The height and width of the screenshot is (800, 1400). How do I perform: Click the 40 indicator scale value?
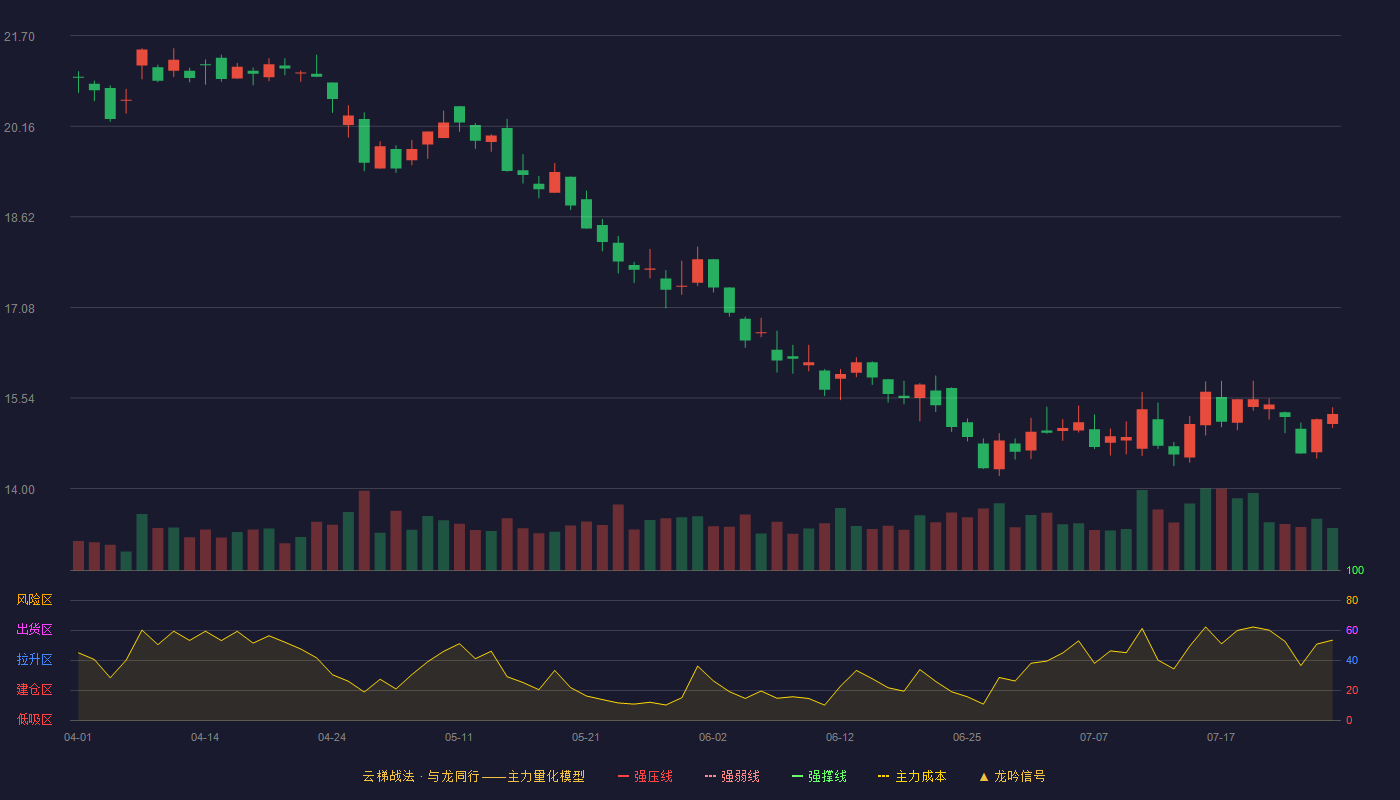[1352, 660]
